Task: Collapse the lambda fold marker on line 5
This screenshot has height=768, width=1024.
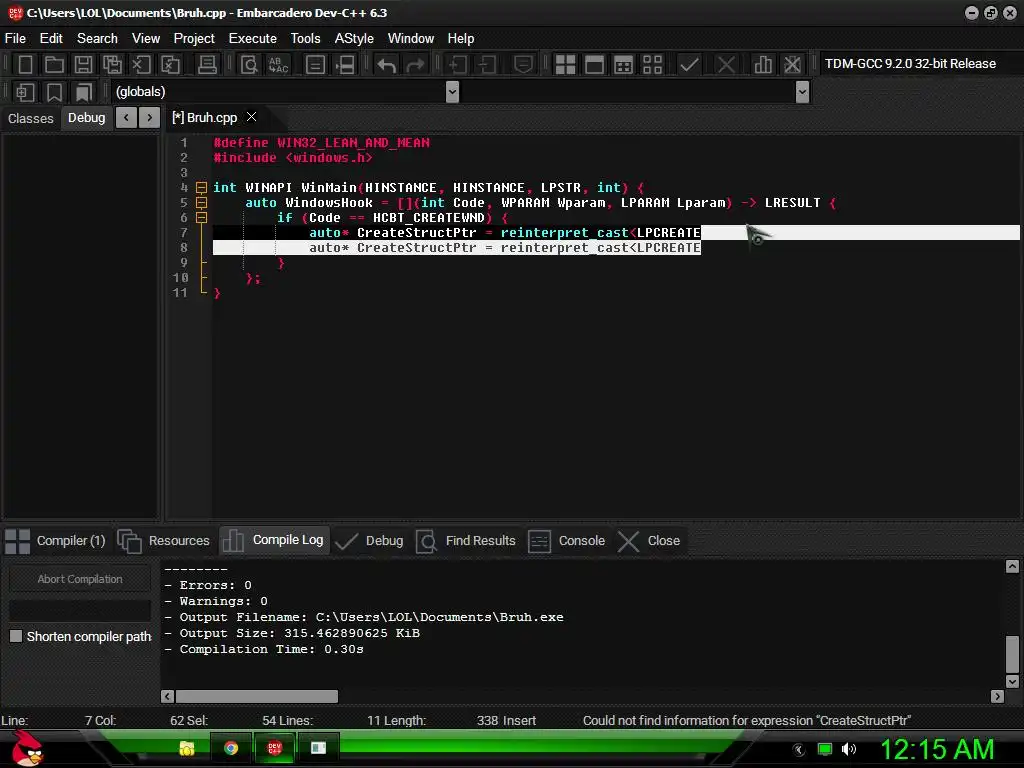Action: (202, 203)
